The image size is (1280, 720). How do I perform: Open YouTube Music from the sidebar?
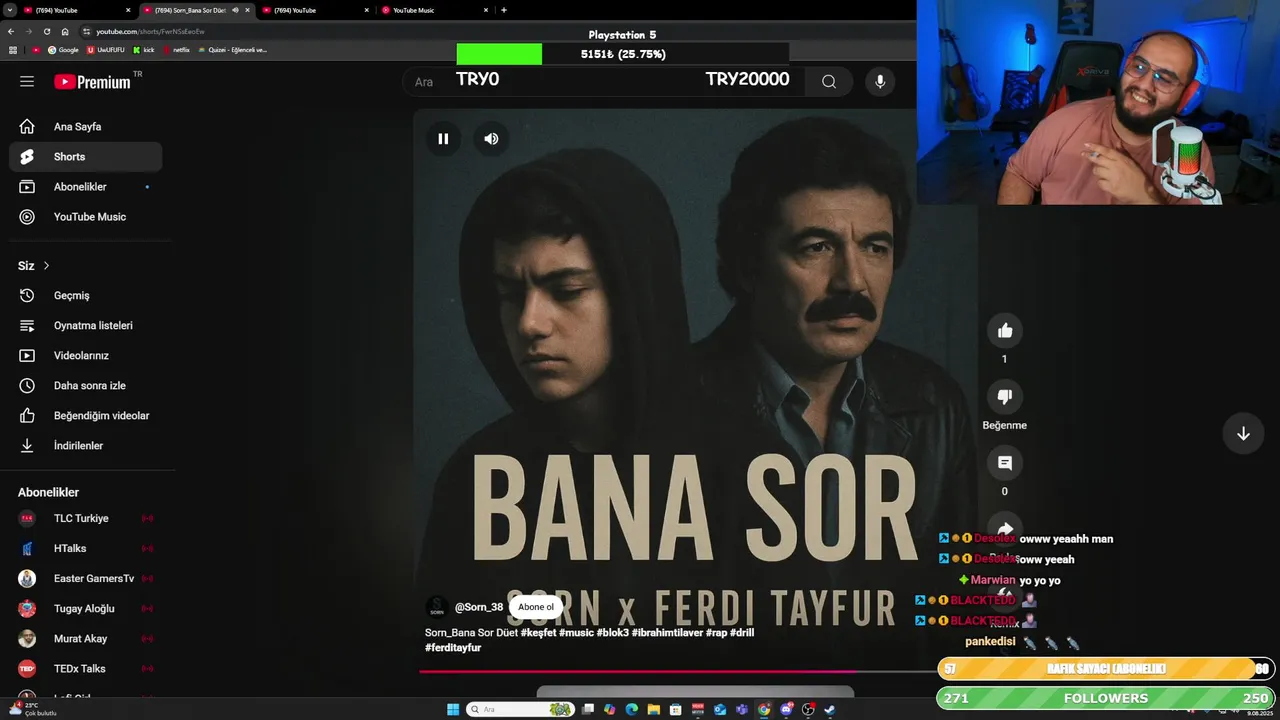click(x=86, y=217)
